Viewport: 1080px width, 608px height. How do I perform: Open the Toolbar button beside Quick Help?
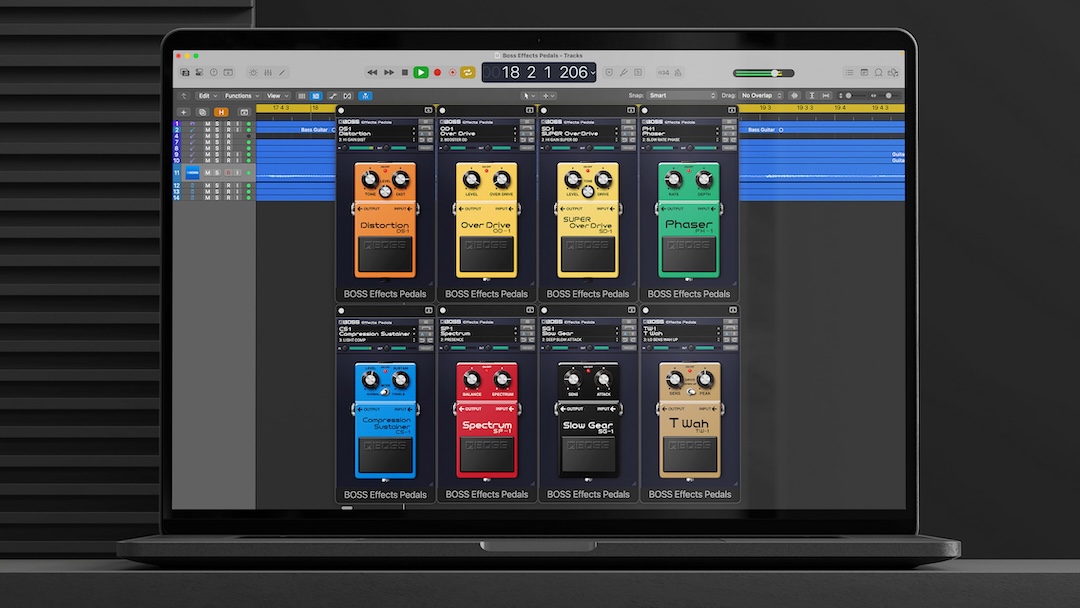click(x=229, y=72)
